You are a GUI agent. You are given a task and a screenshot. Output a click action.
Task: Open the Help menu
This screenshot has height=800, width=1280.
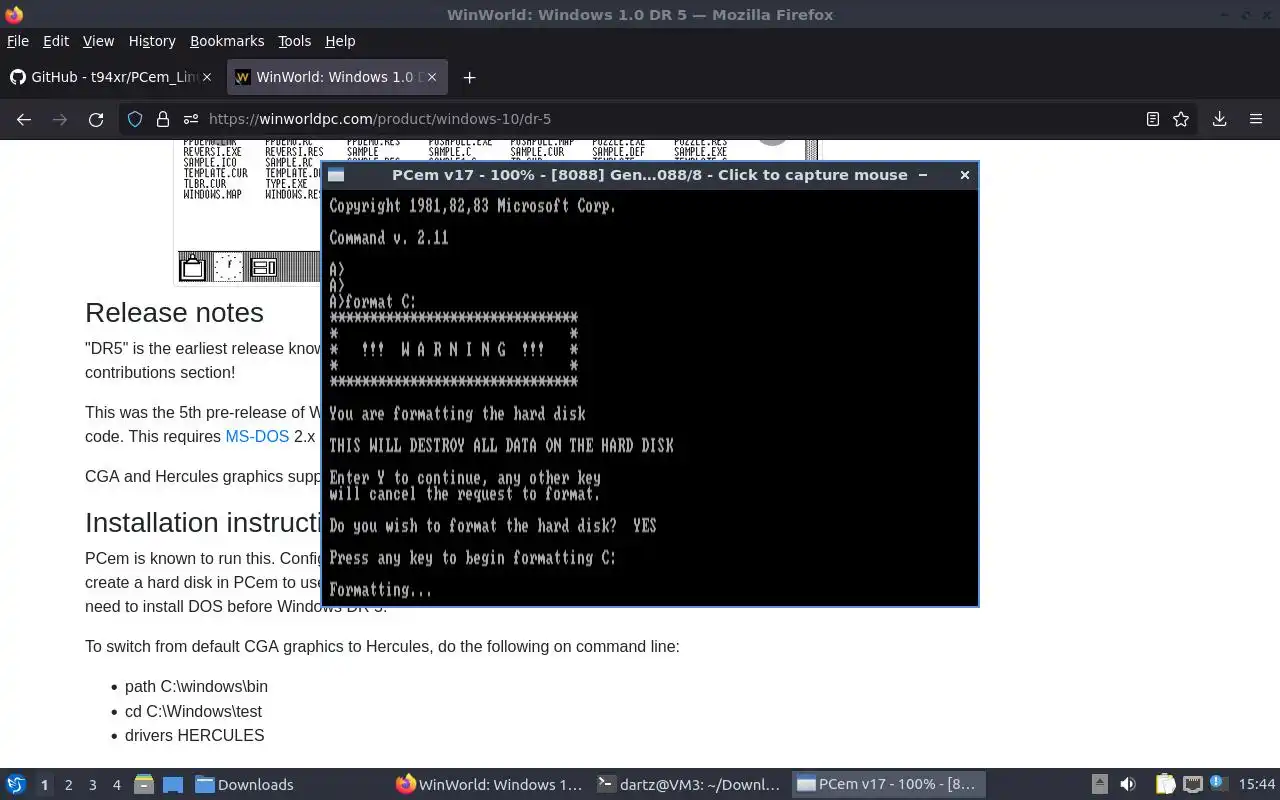pyautogui.click(x=340, y=41)
